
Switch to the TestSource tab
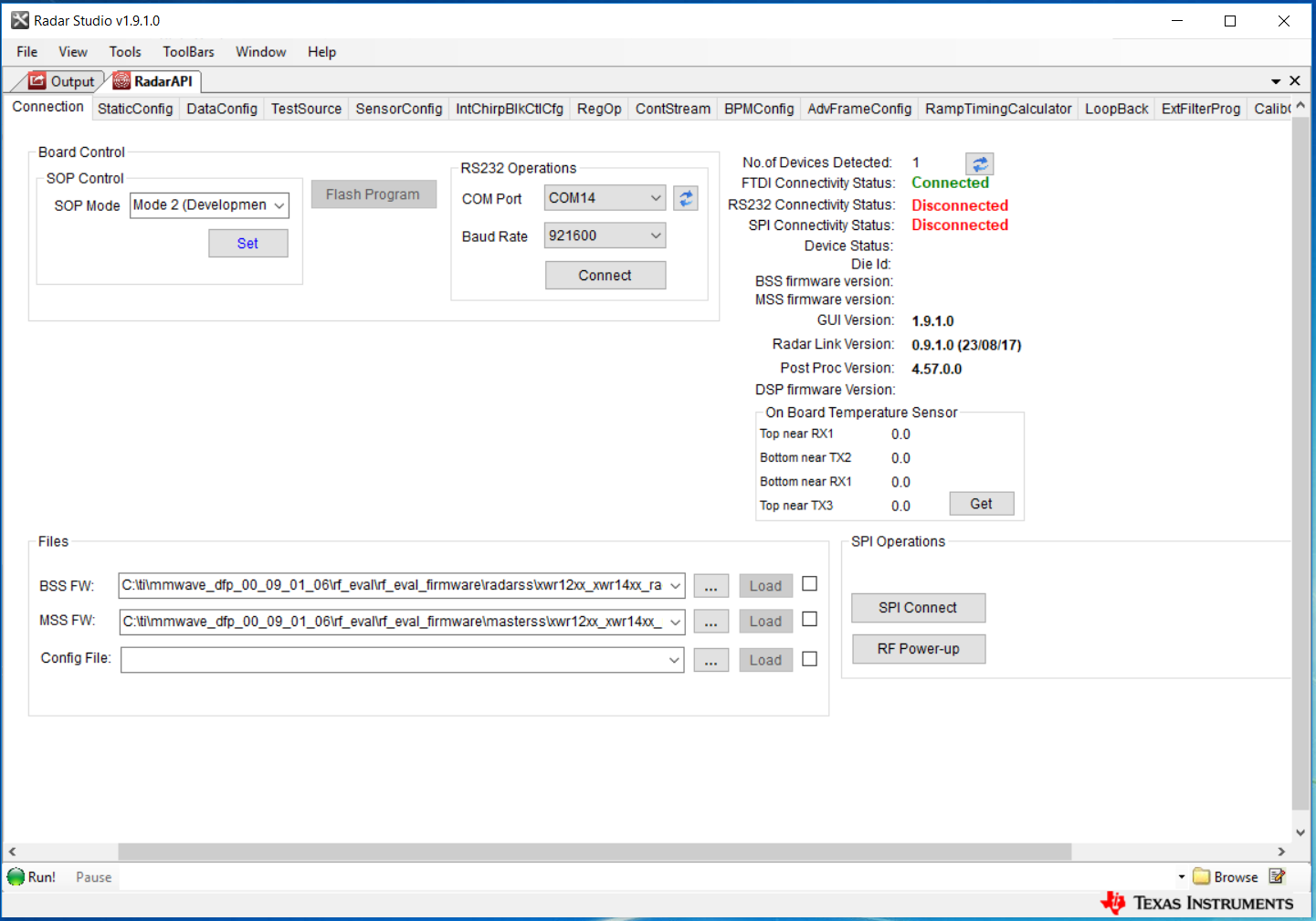point(306,109)
